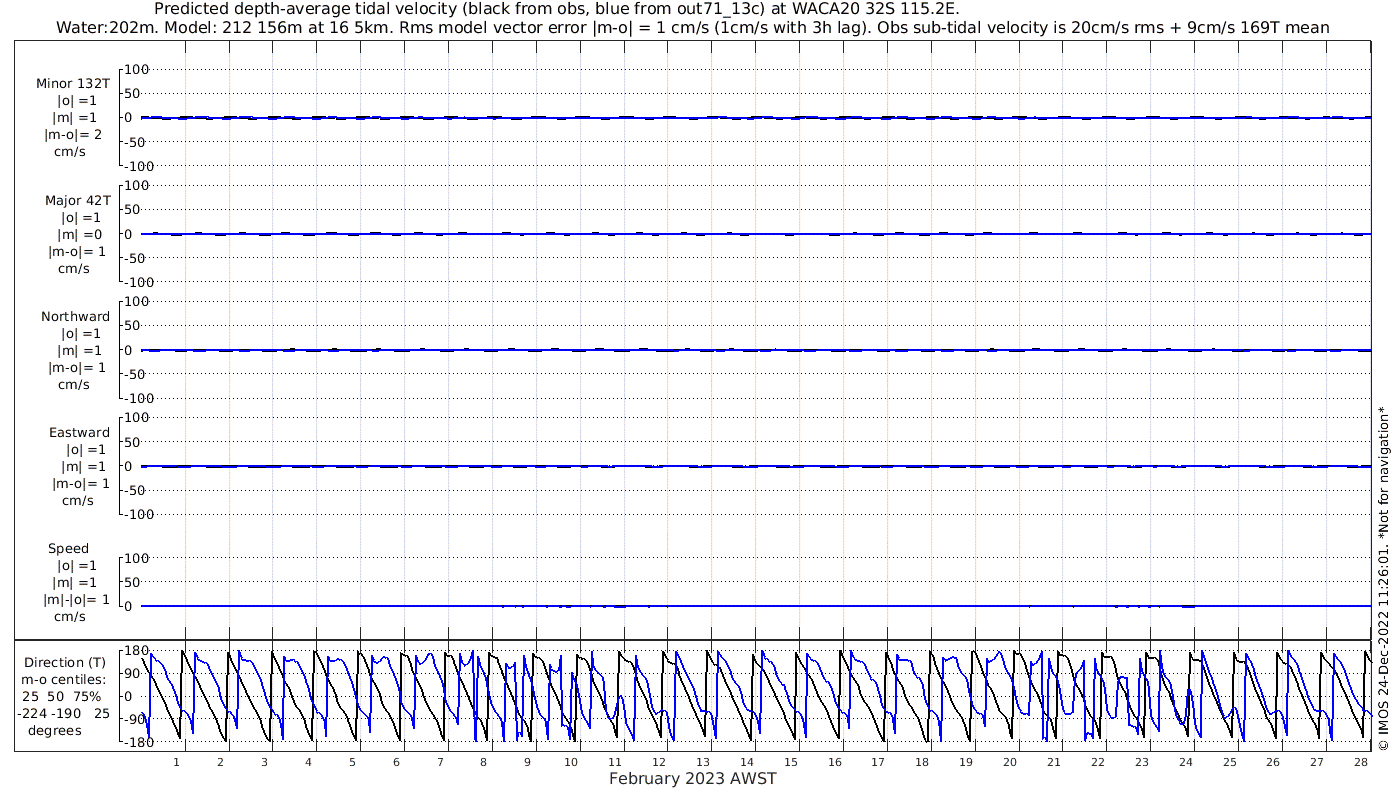
Task: Click the 100 tick of Speed axis
Action: click(x=136, y=558)
